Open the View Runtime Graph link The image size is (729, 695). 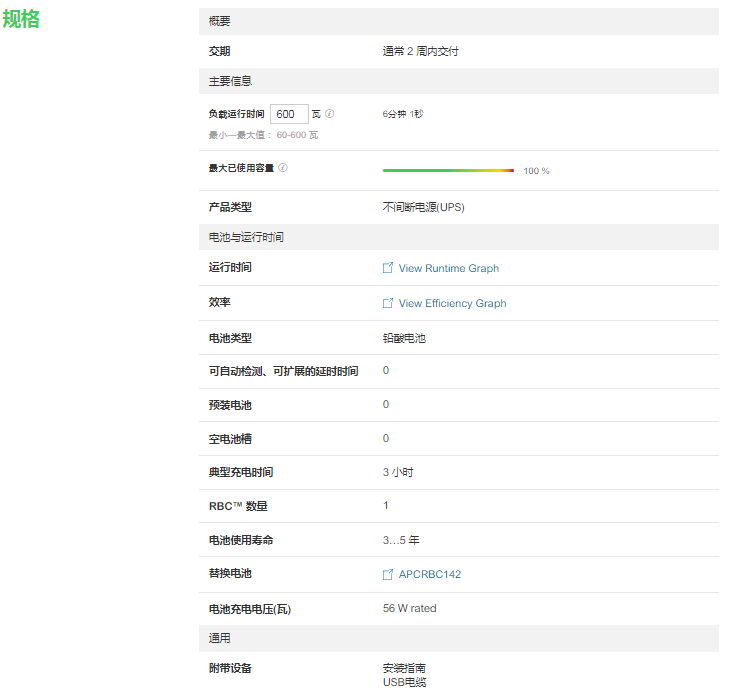[448, 268]
